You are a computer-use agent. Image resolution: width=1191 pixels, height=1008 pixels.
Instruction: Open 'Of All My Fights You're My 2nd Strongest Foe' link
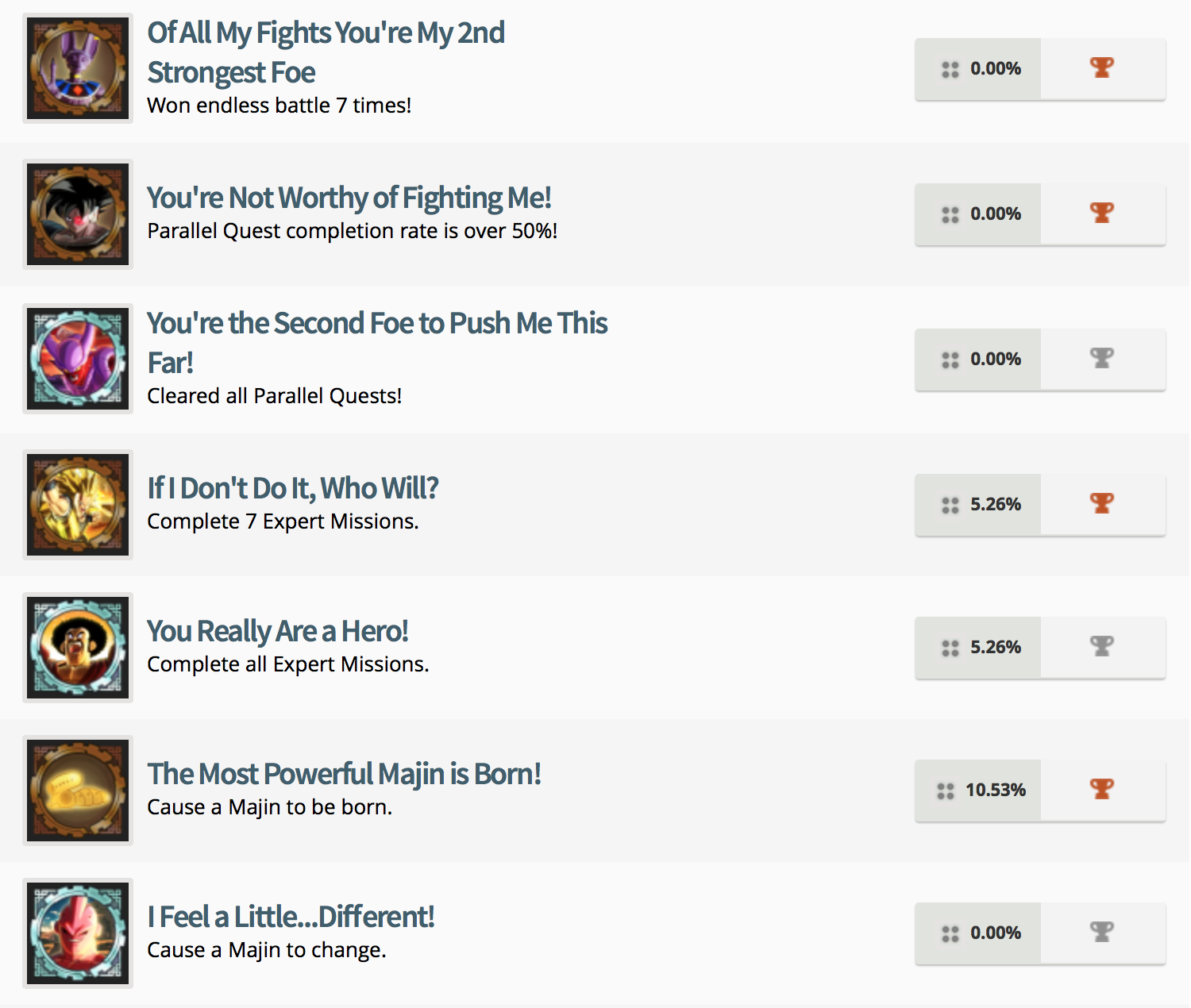(326, 52)
